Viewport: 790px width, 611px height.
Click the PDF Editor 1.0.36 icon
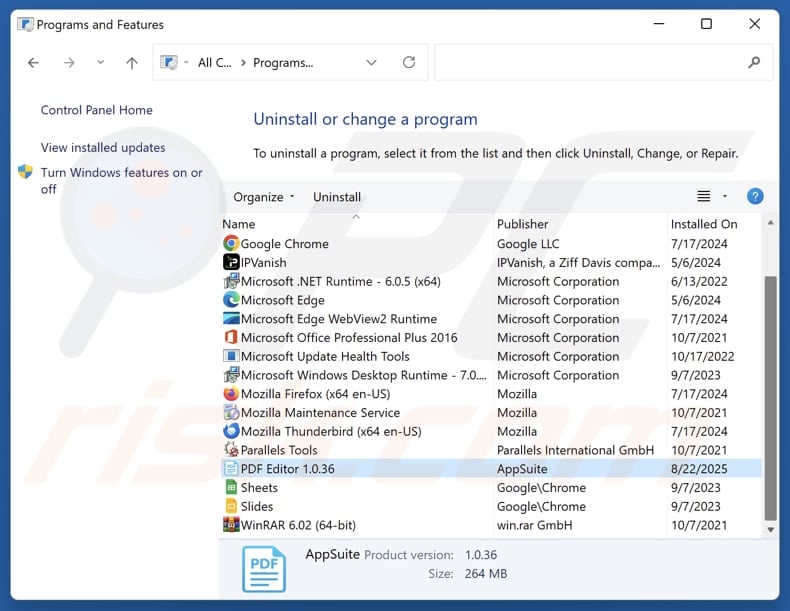click(231, 469)
